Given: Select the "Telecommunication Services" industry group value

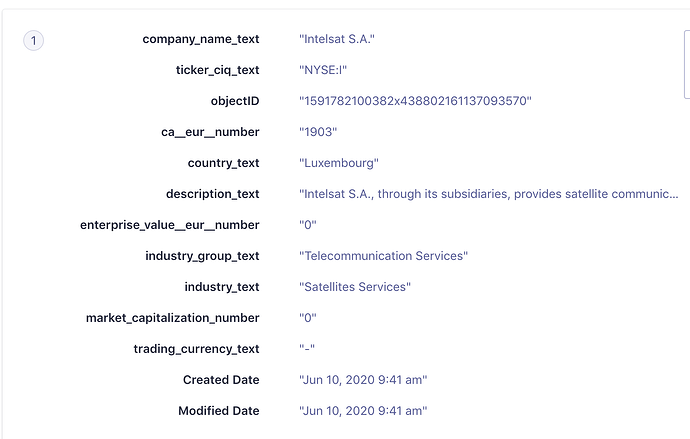Looking at the screenshot, I should (384, 256).
